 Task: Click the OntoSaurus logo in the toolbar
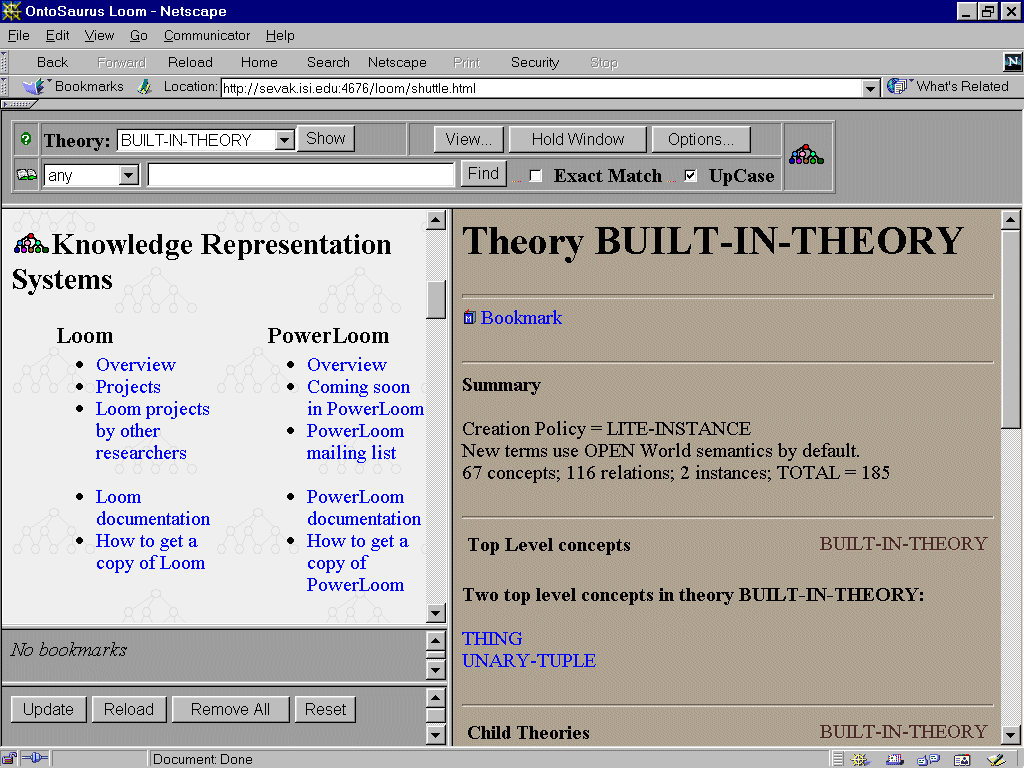(x=806, y=156)
